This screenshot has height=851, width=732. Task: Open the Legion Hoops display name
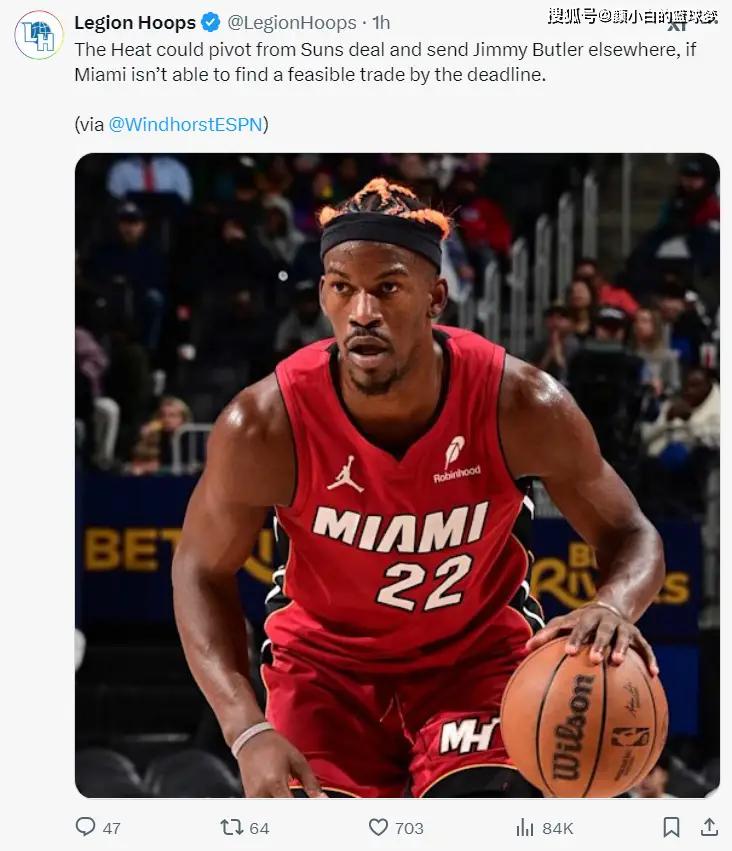(x=135, y=23)
